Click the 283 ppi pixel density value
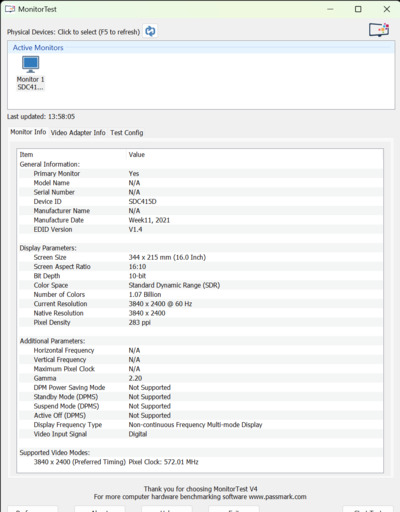This screenshot has width=400, height=512. (140, 323)
